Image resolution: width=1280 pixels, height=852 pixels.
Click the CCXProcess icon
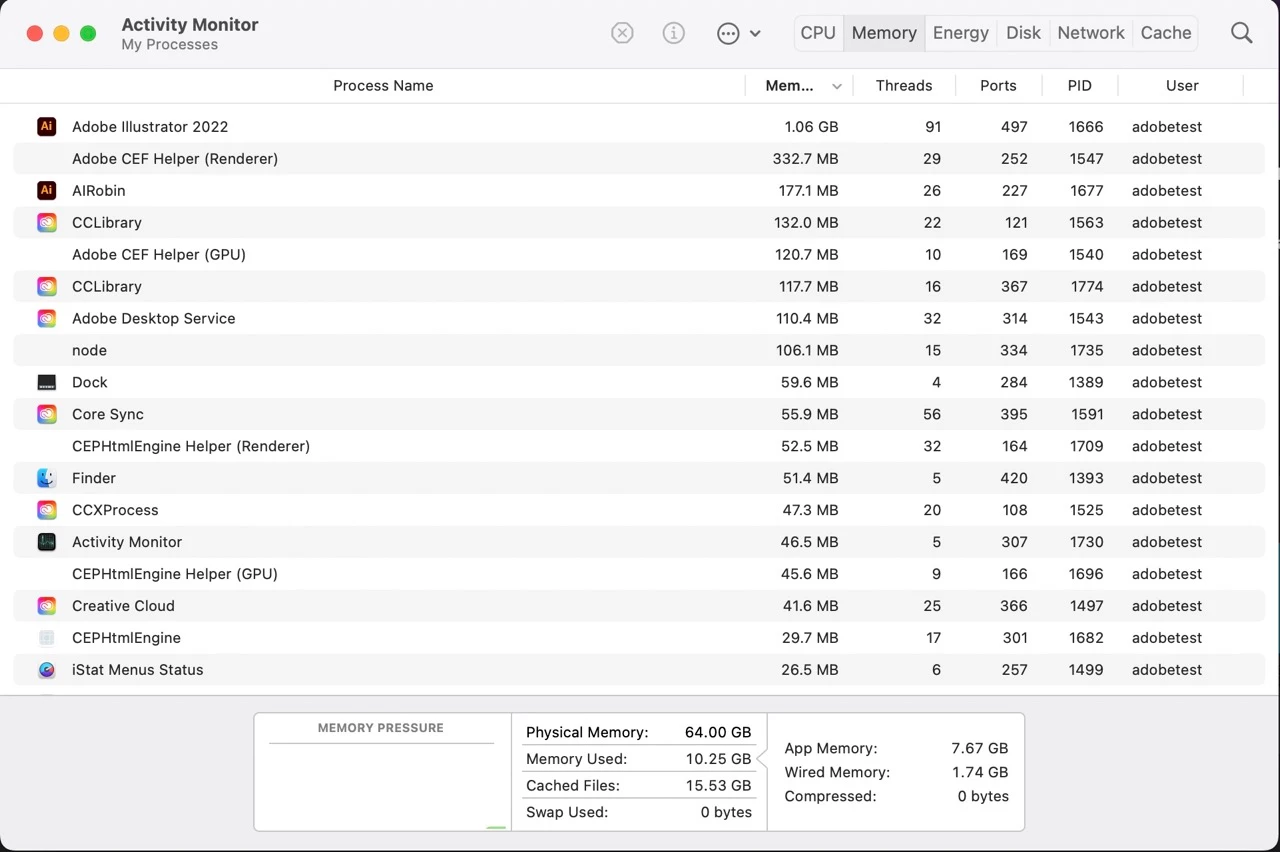(x=47, y=511)
